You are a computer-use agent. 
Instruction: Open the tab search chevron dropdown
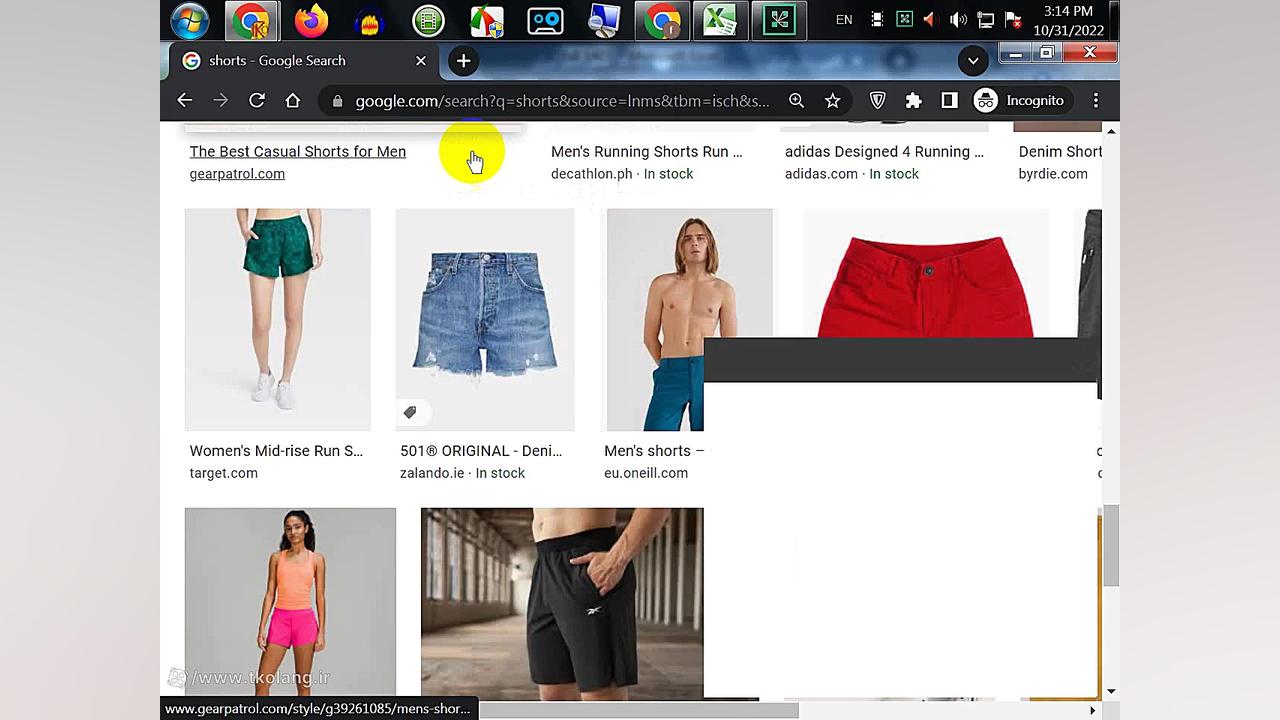973,61
